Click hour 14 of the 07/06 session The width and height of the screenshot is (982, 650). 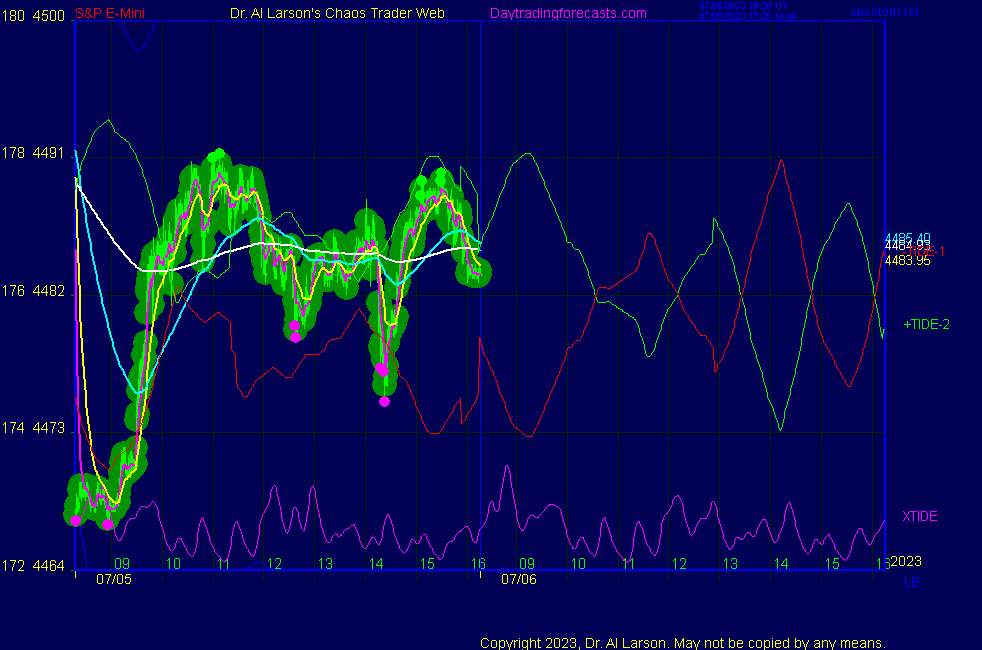pos(781,564)
